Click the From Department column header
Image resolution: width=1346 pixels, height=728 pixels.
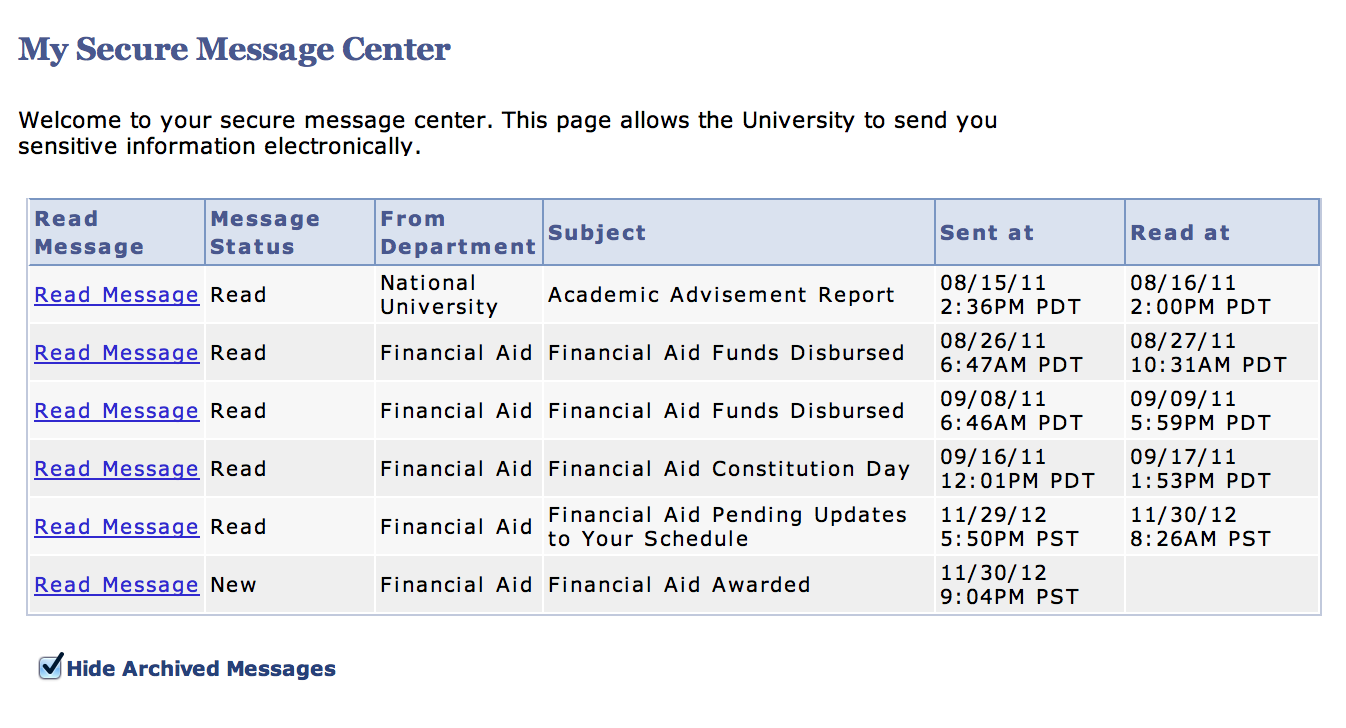pyautogui.click(x=458, y=233)
